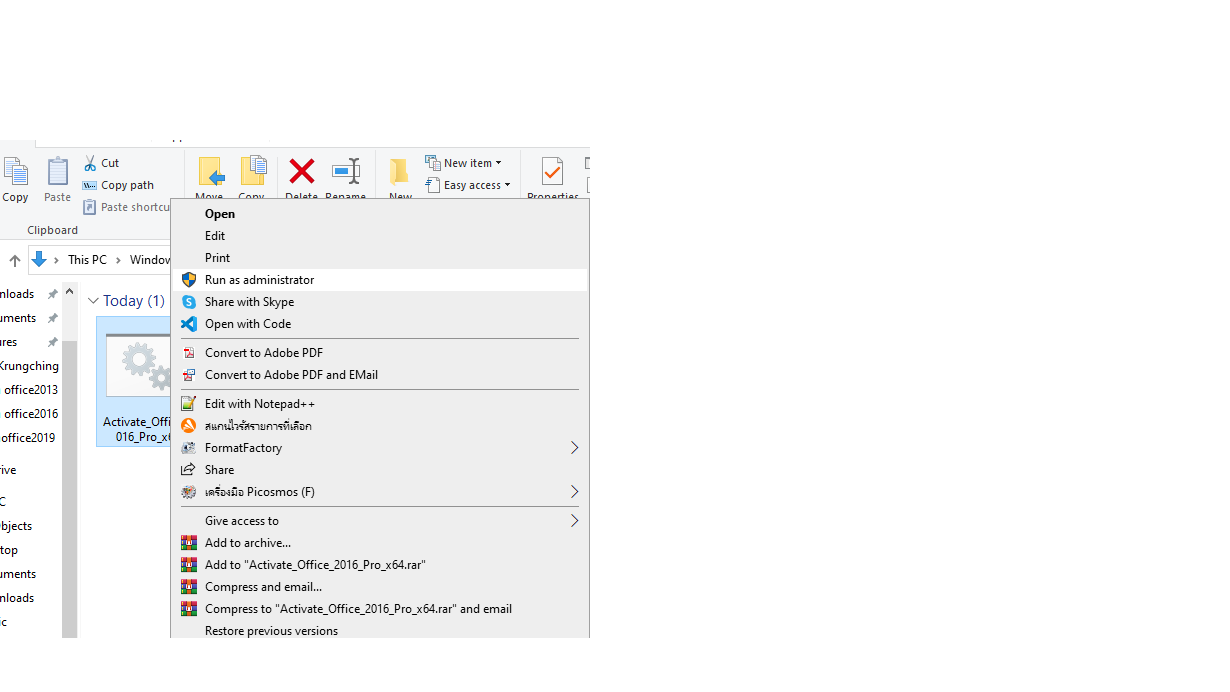Click the Properties checkmark icon
Screen dimensions: 1230x692
552,172
